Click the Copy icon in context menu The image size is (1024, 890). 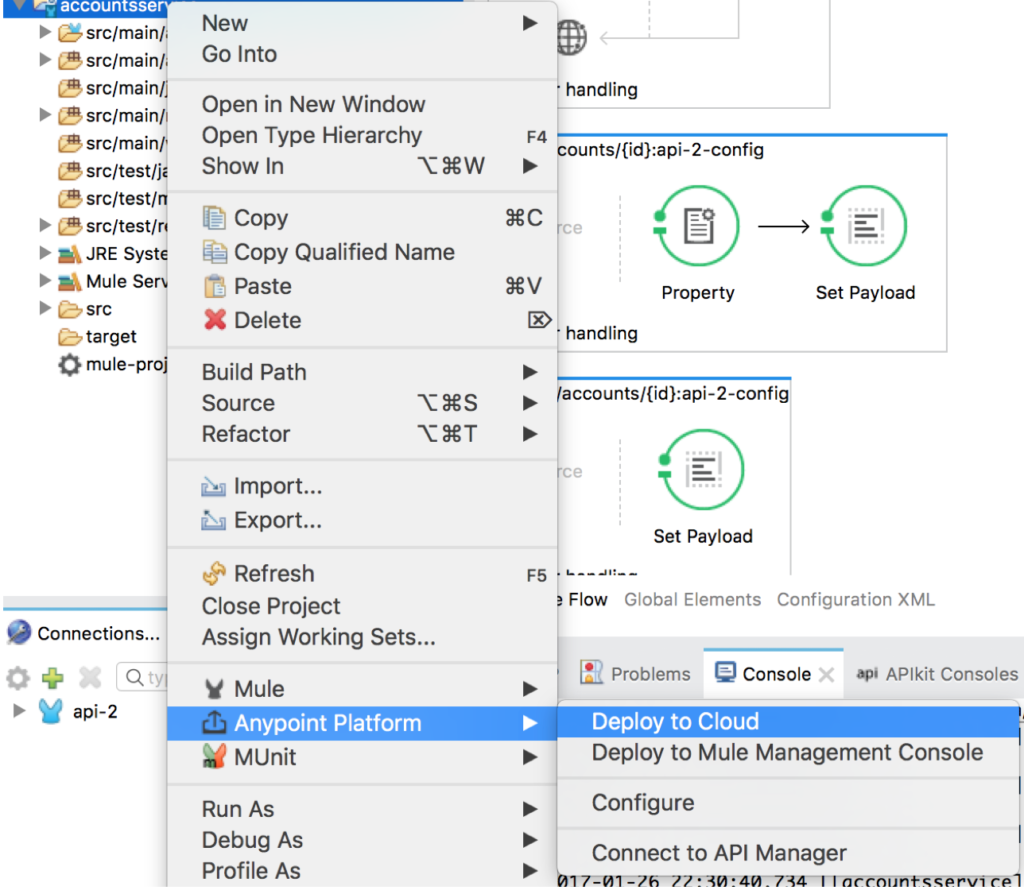[214, 217]
